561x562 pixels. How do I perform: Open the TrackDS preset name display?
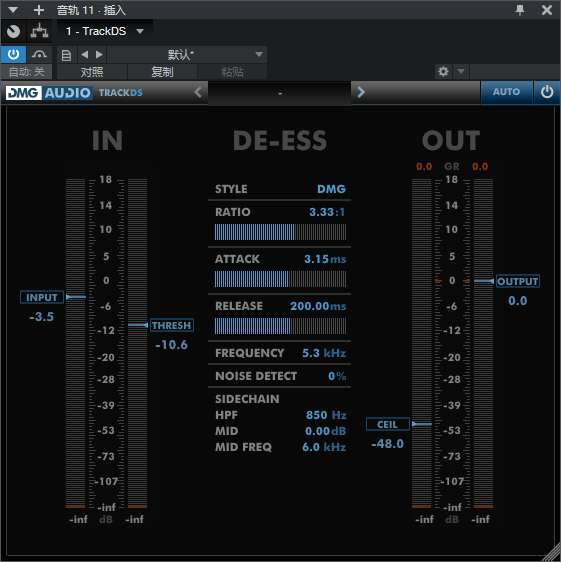pyautogui.click(x=280, y=93)
